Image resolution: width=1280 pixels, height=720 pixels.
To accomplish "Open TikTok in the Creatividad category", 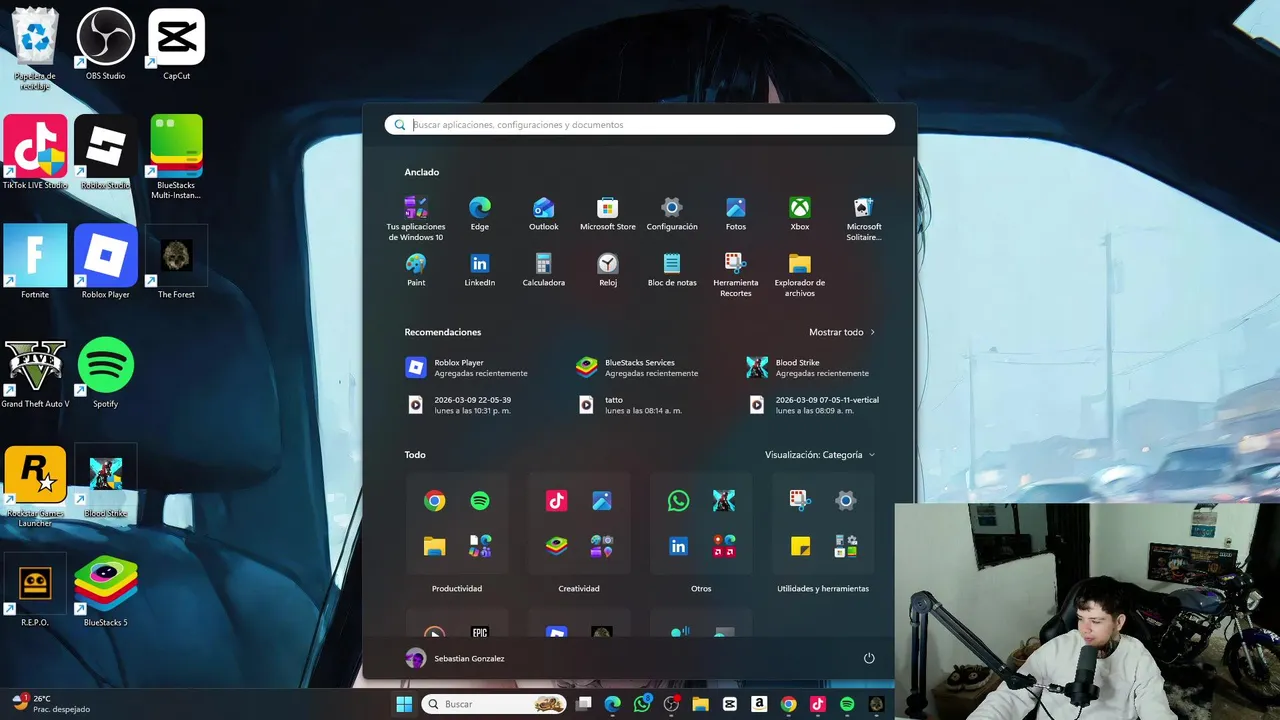I will (x=556, y=501).
